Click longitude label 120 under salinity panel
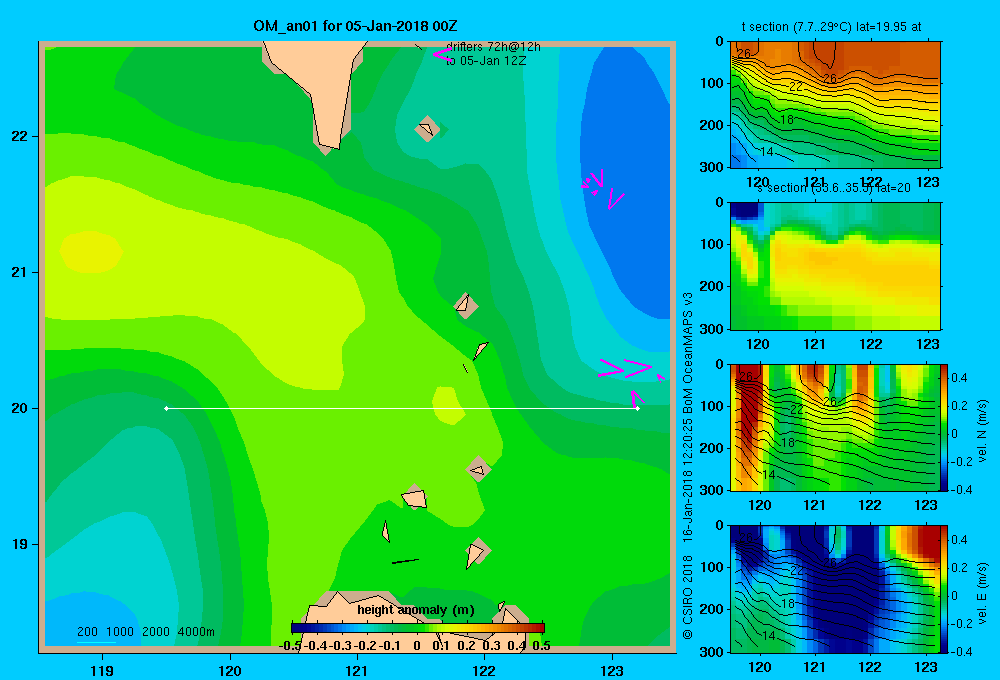This screenshot has height=680, width=1000. pos(758,344)
